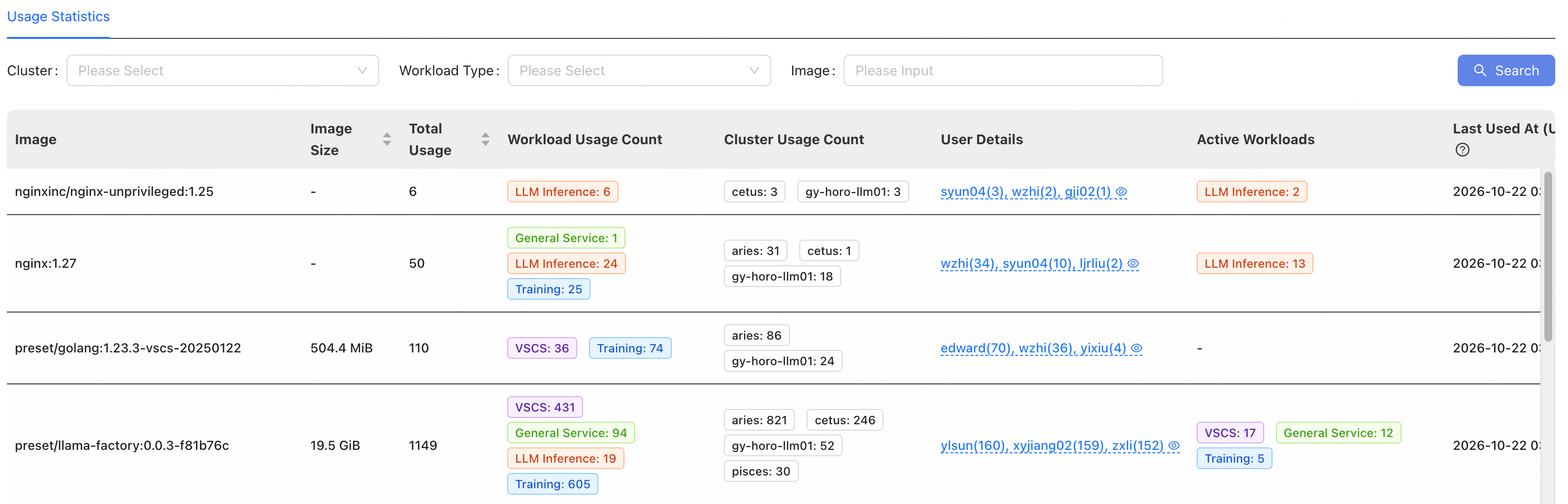
Task: Open the Workload Type dropdown
Action: [x=639, y=70]
